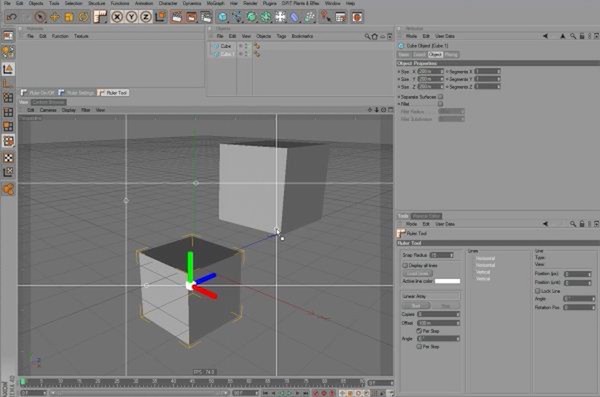Select the Scale tool
Screen dimensions: 600x397
[69, 17]
